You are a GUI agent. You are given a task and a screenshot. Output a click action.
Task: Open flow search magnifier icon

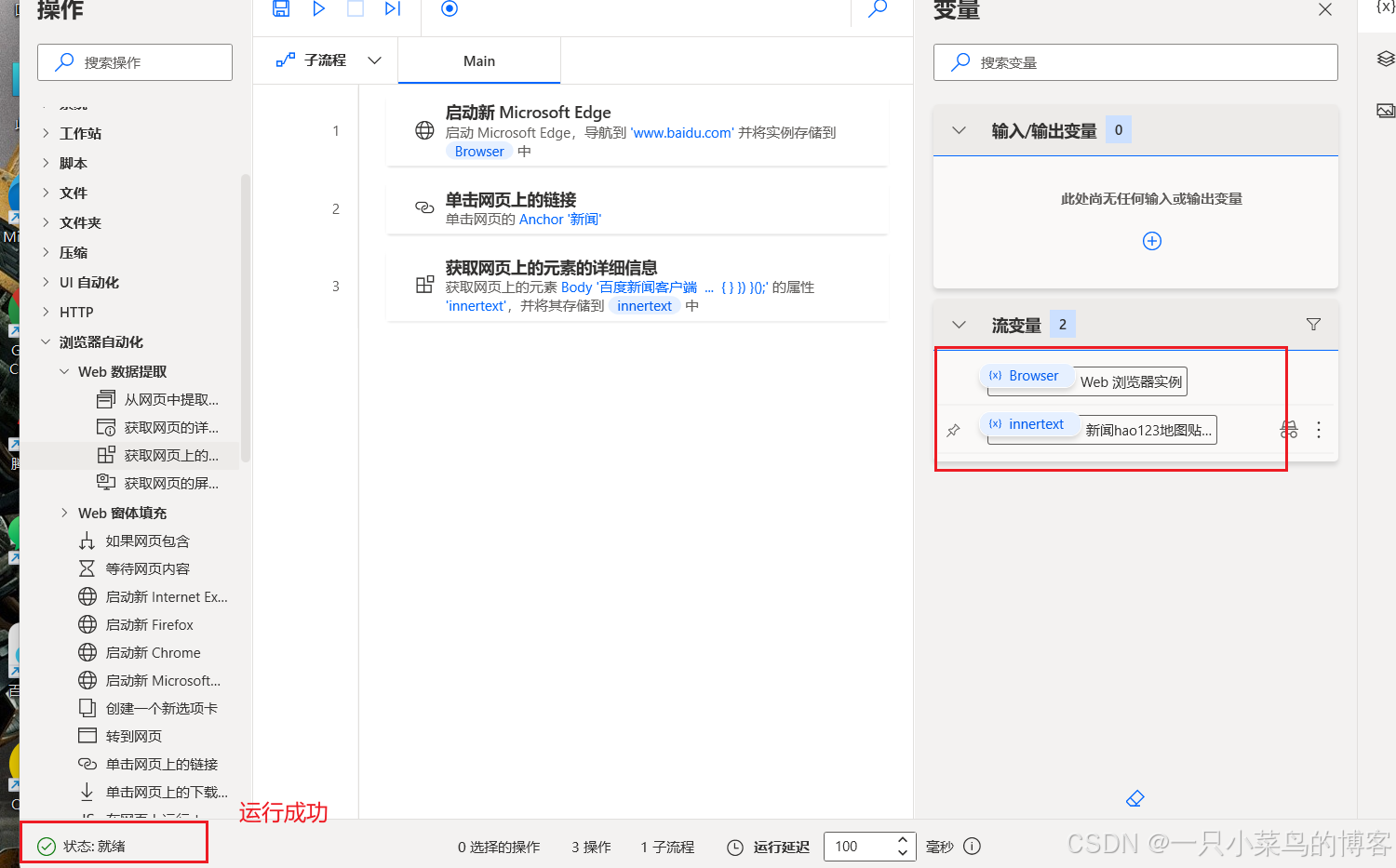[x=878, y=8]
